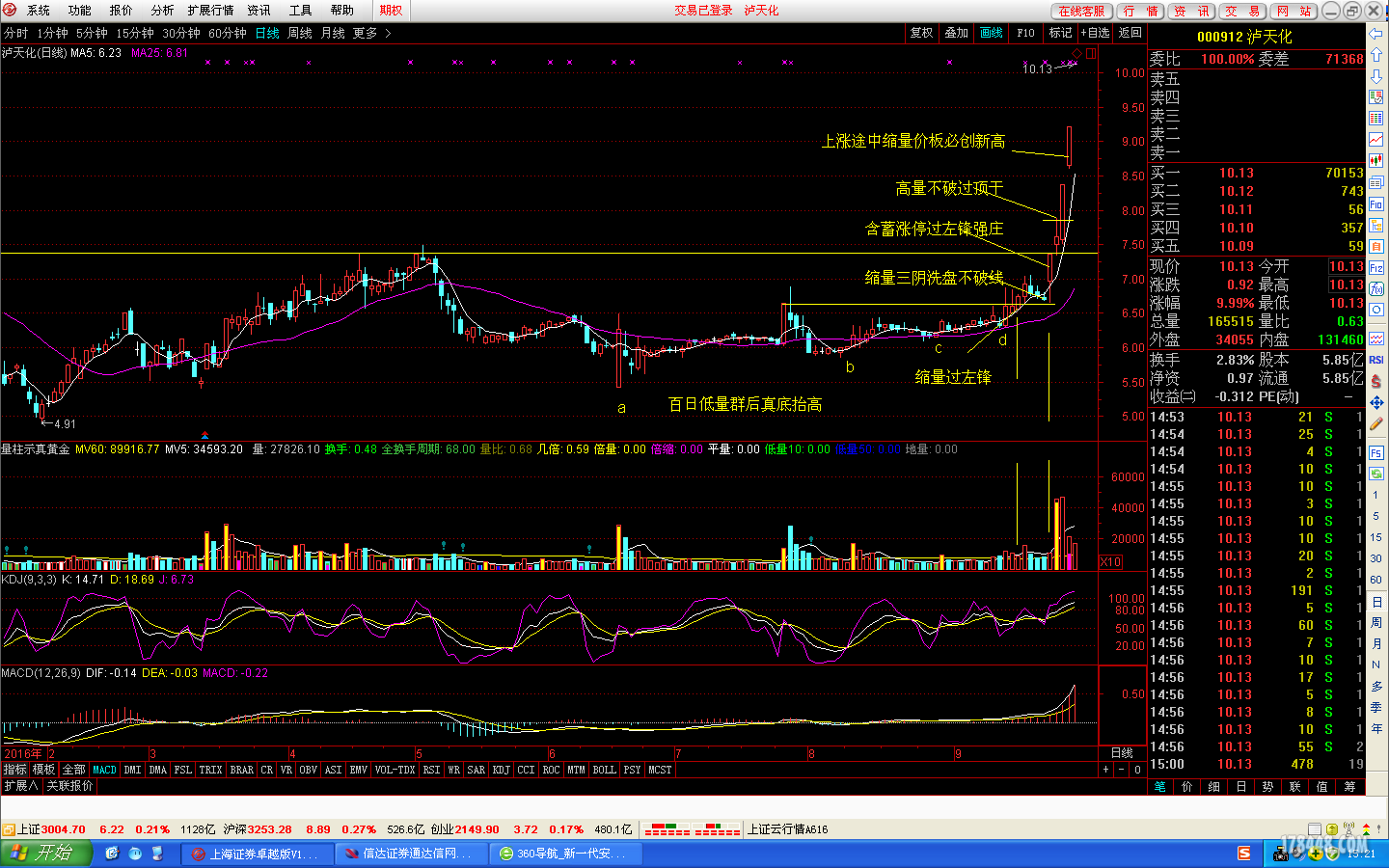The image size is (1389, 868).
Task: Select 日线 daily period
Action: click(267, 33)
